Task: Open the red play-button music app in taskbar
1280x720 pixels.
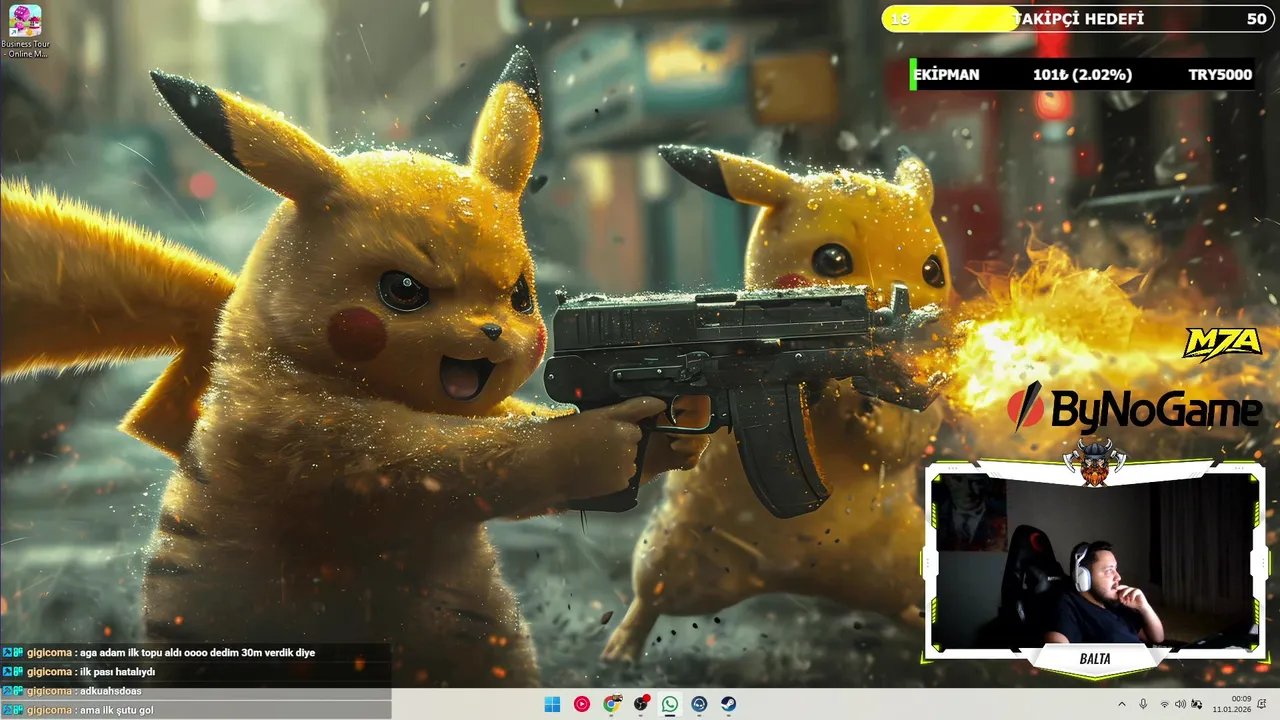Action: pos(582,704)
